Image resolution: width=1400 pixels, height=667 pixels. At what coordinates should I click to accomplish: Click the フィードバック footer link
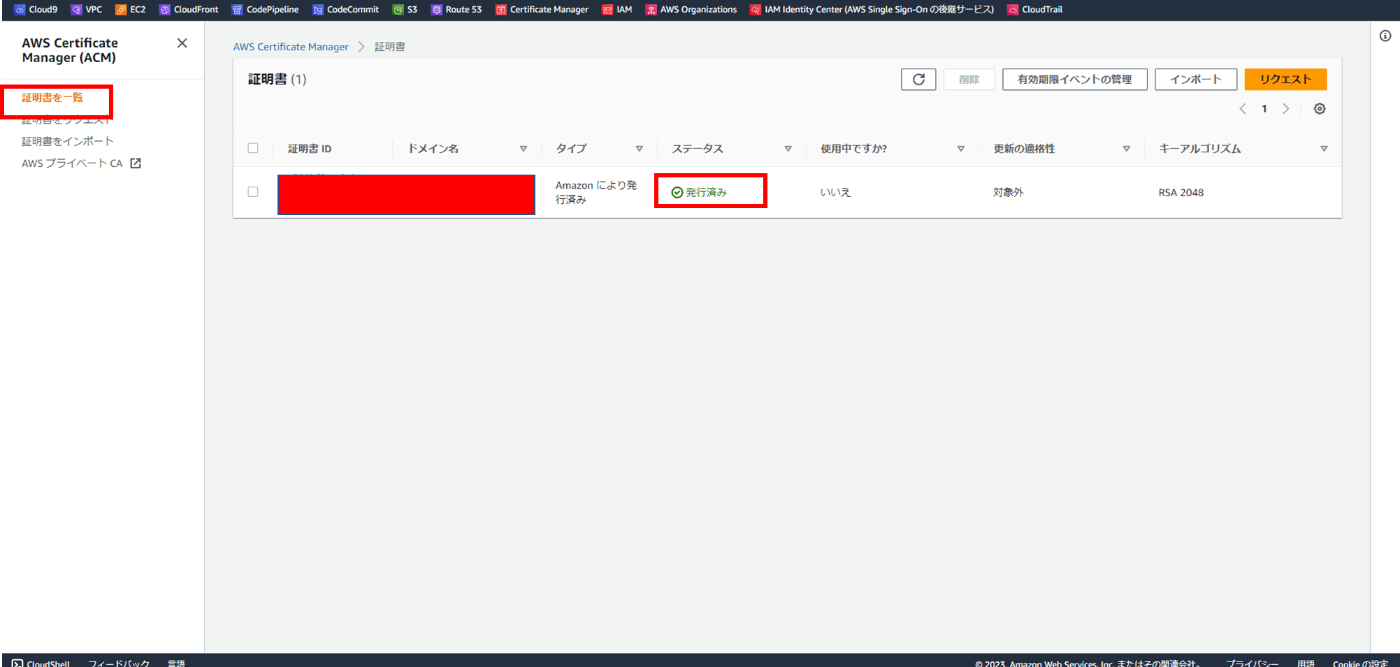[x=119, y=663]
